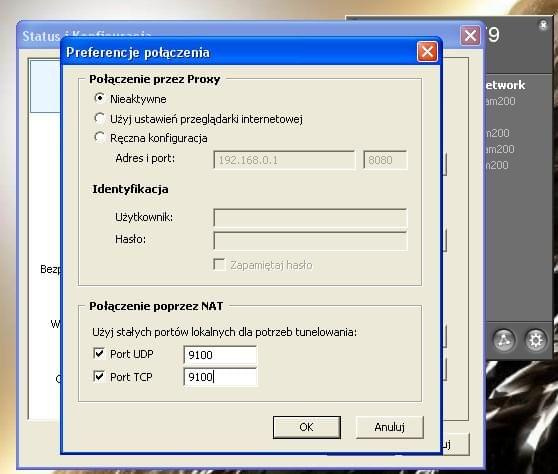The height and width of the screenshot is (474, 558).
Task: Click the network tree icon in Hamachi
Action: point(504,340)
